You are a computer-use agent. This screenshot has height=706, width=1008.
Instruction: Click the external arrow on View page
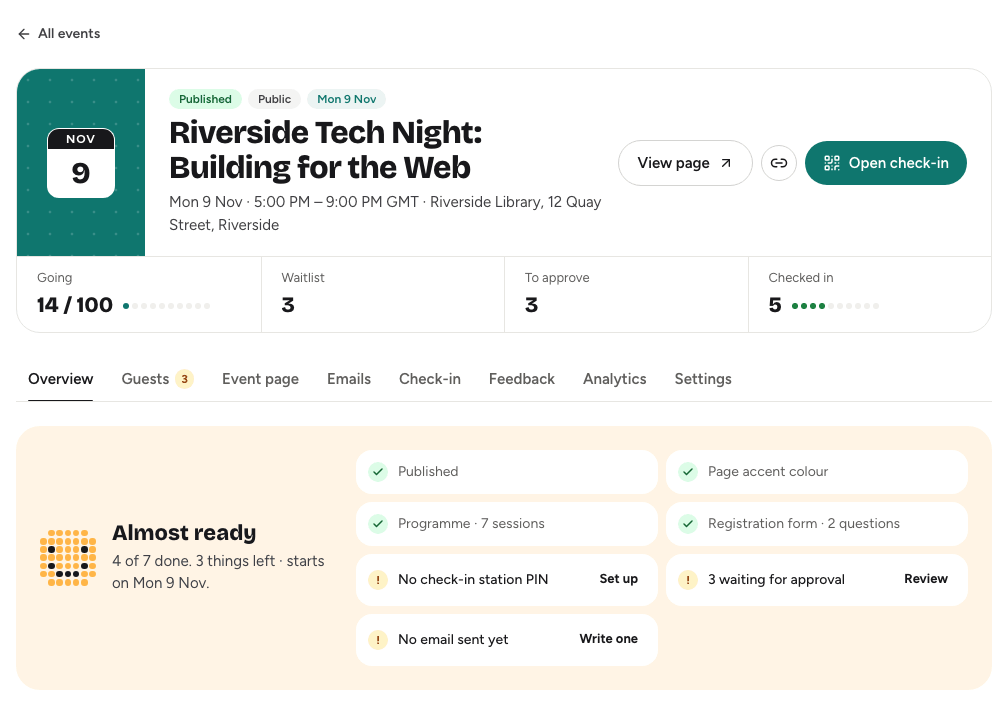coord(726,163)
